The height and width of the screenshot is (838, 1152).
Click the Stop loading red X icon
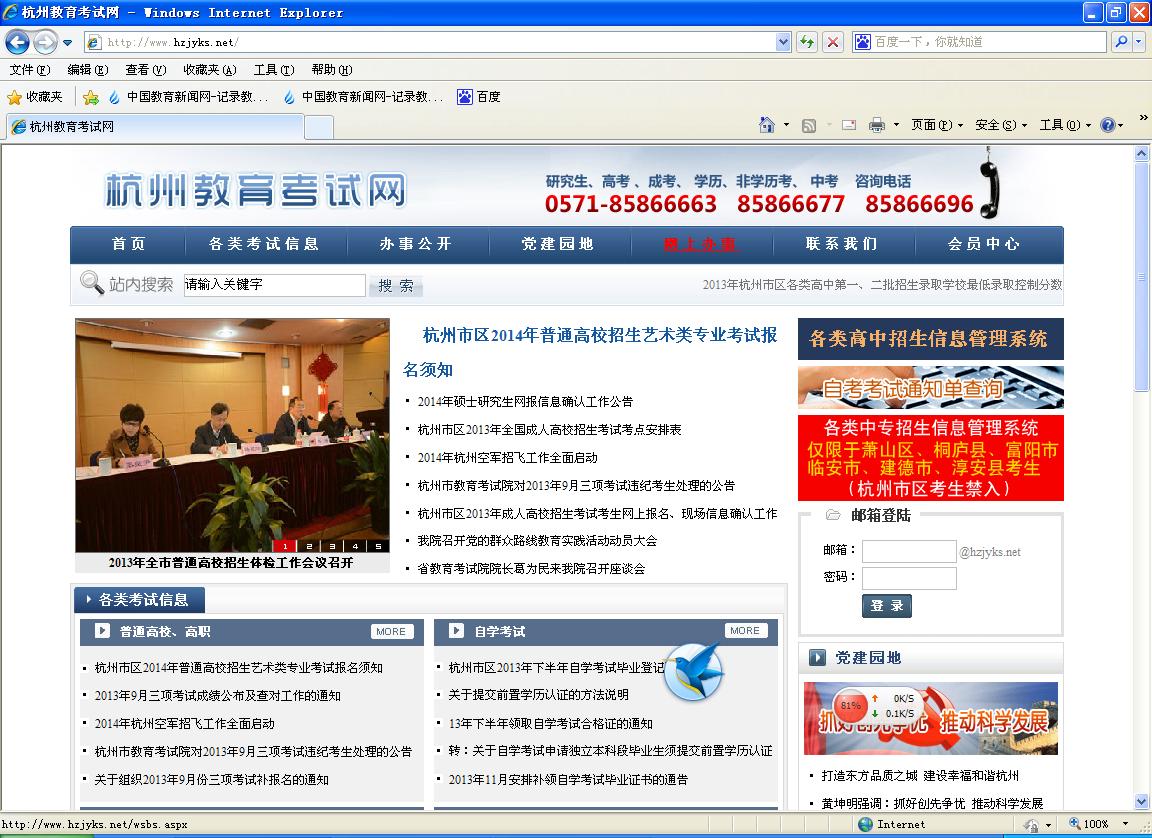[x=832, y=42]
